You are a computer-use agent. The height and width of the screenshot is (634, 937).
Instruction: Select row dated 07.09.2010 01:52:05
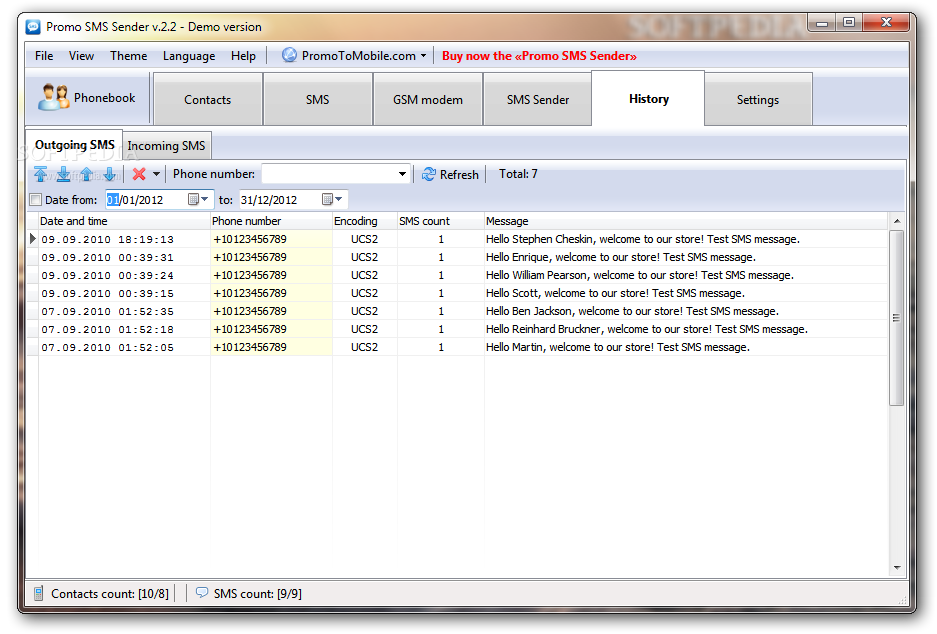pyautogui.click(x=457, y=347)
